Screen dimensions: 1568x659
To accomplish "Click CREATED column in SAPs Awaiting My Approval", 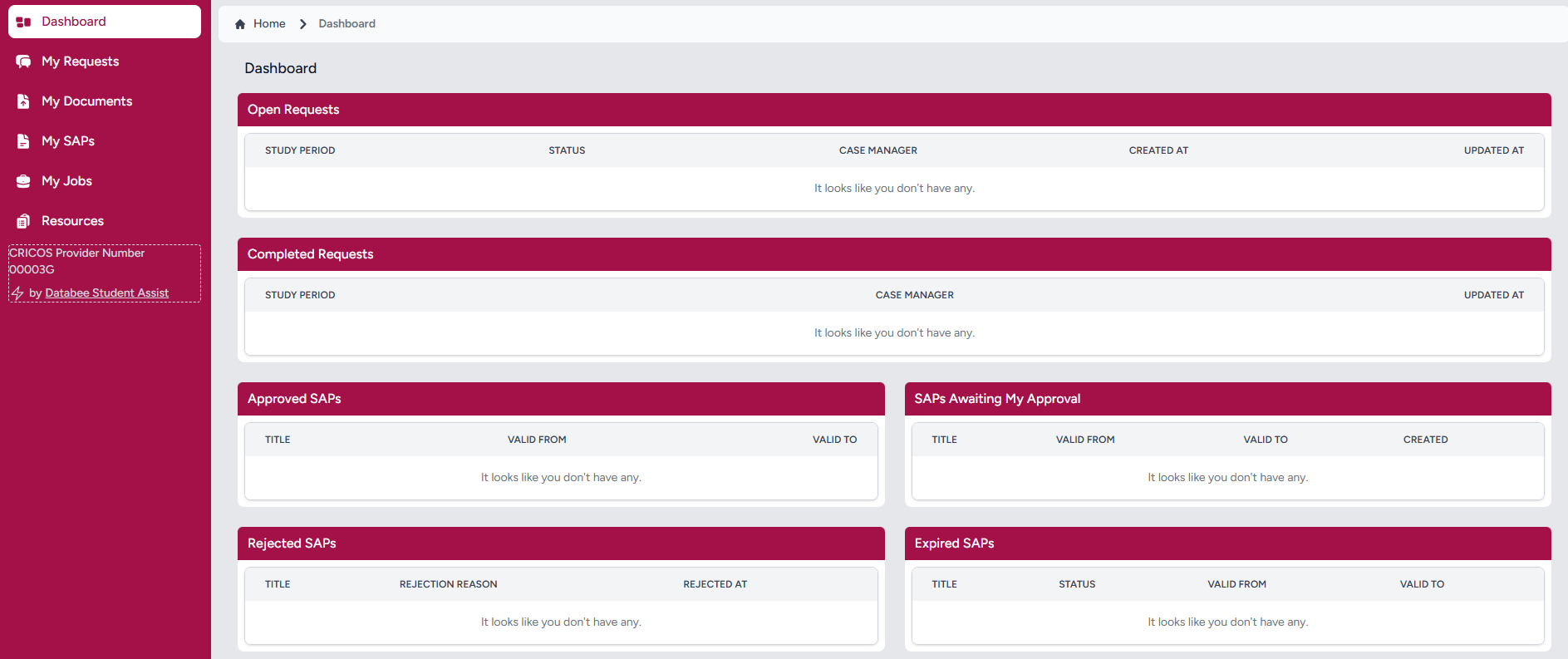I will point(1425,440).
